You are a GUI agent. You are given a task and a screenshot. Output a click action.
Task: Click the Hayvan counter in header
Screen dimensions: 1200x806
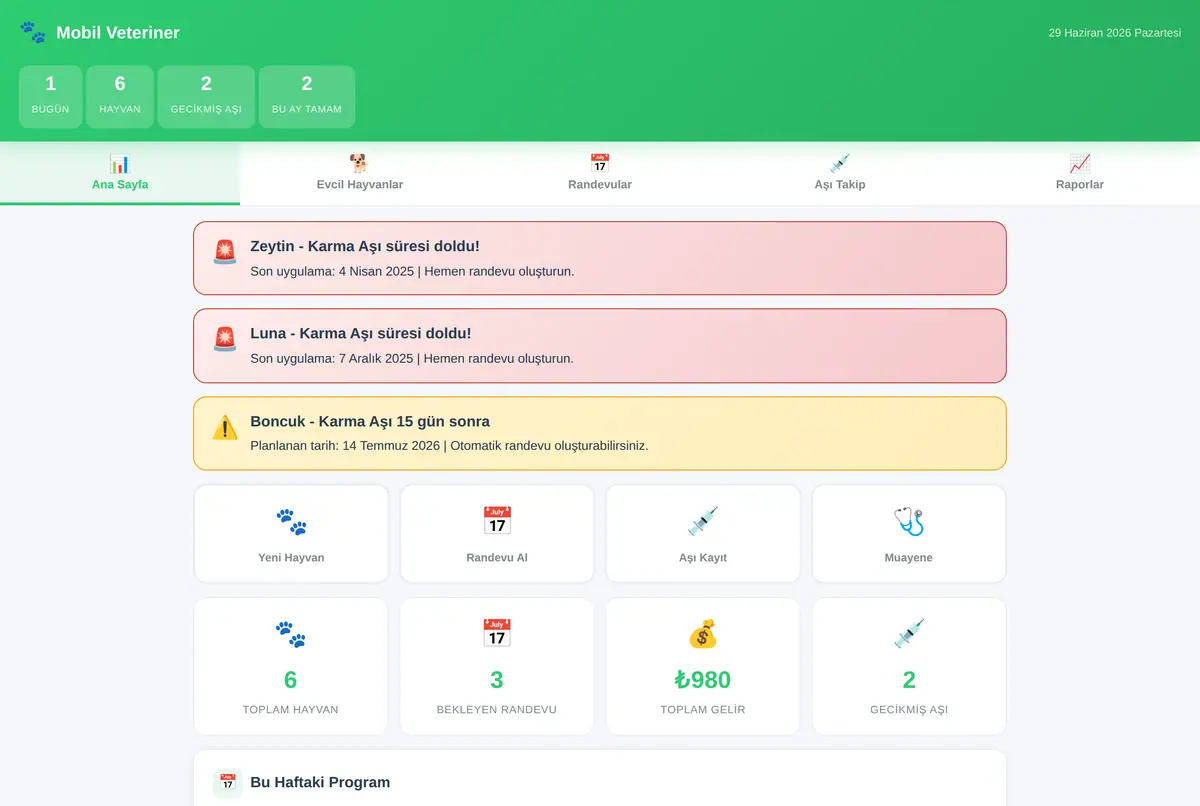[120, 97]
